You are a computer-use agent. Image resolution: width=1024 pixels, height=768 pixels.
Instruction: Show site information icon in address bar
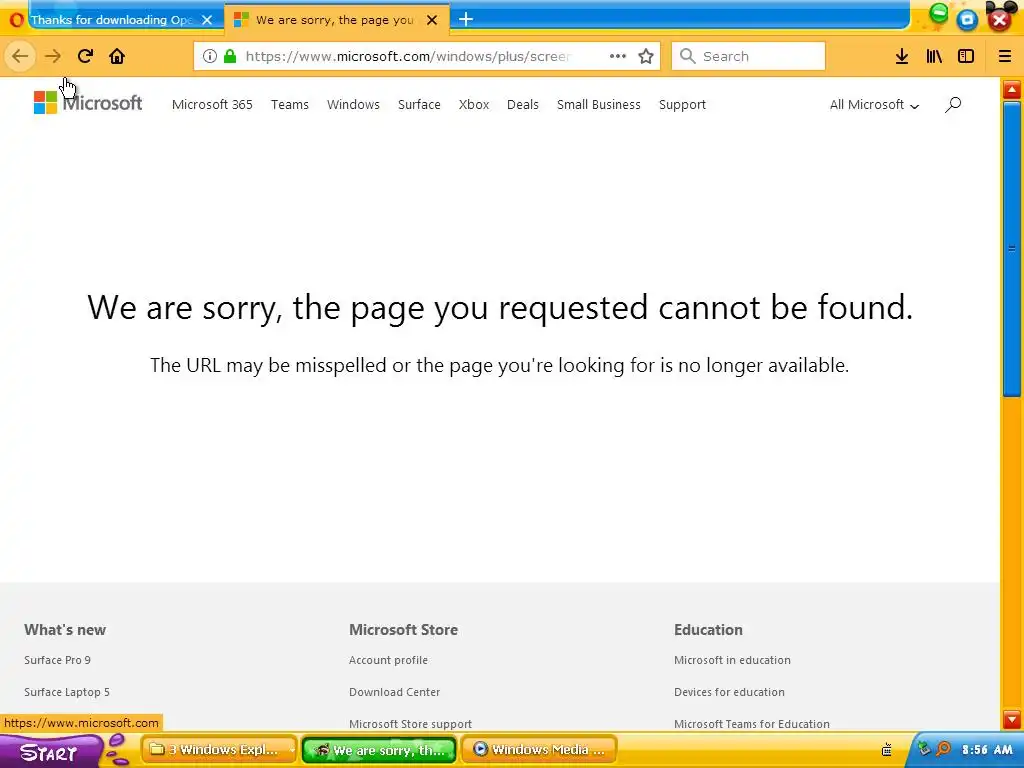click(210, 56)
